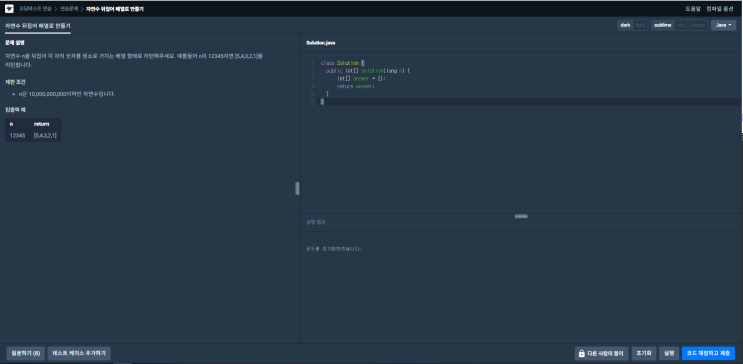Click the [5,4,3,2,1] table cell
Image resolution: width=743 pixels, height=364 pixels.
click(45, 136)
